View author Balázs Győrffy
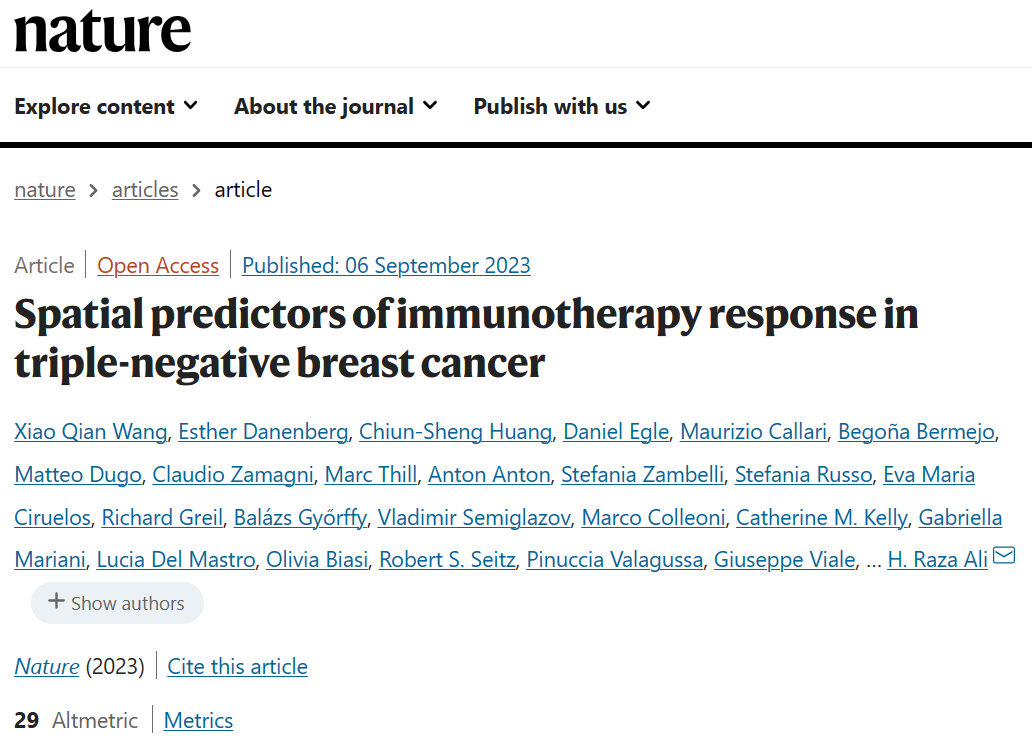Image resolution: width=1032 pixels, height=738 pixels. click(x=300, y=517)
